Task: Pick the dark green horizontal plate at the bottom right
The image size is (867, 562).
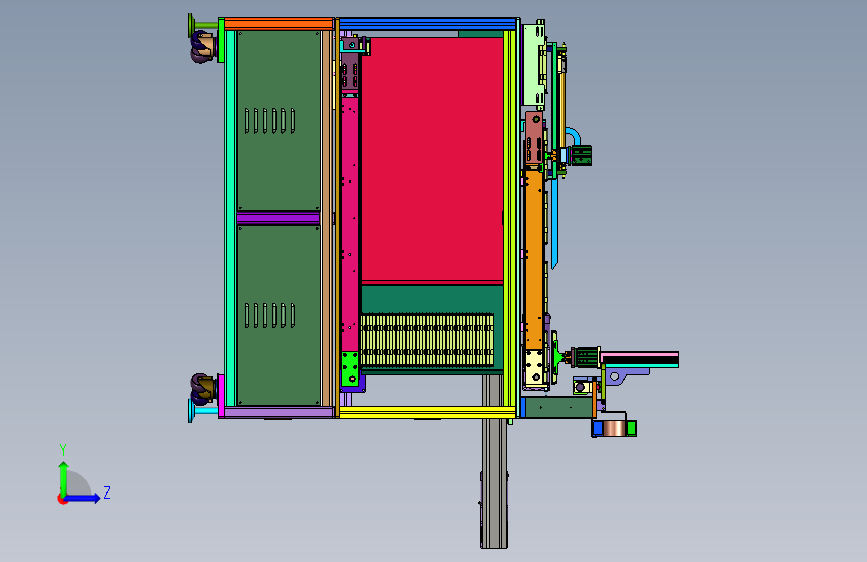Action: [x=558, y=408]
